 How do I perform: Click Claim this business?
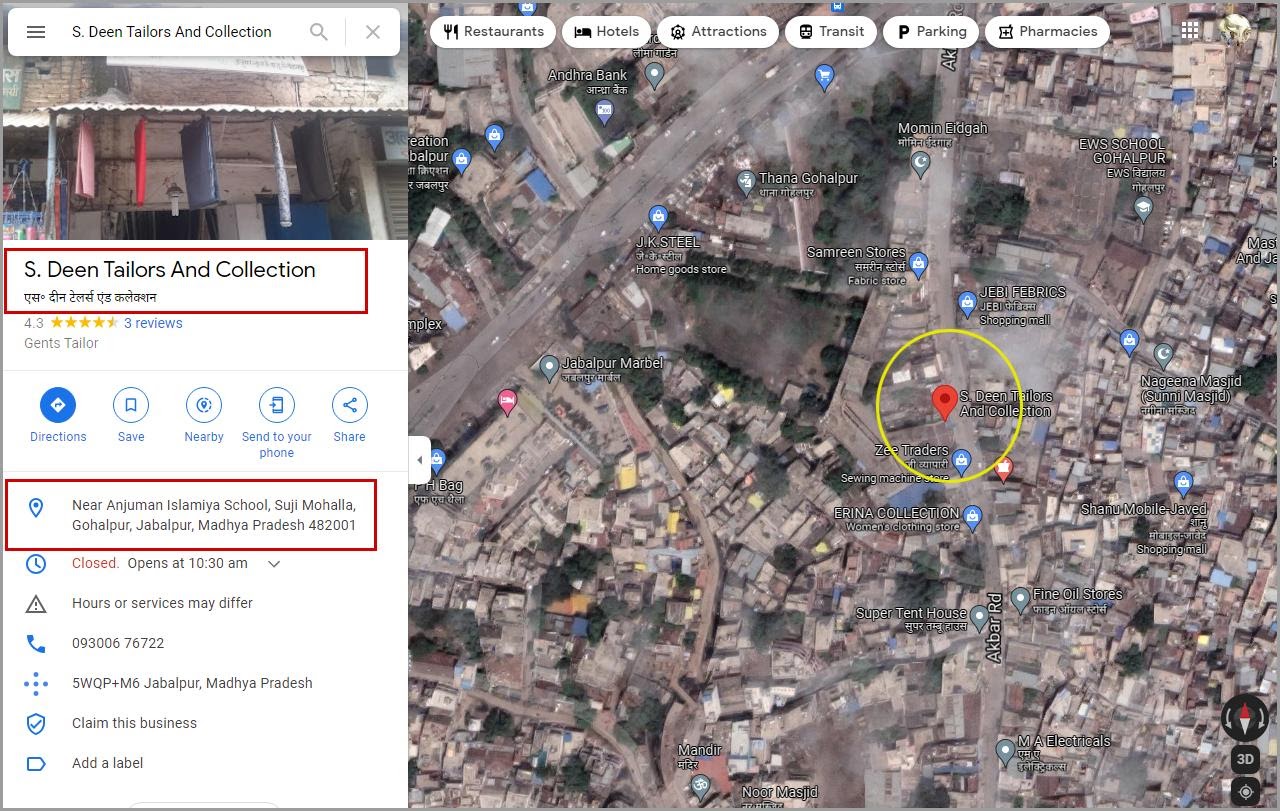coord(134,723)
